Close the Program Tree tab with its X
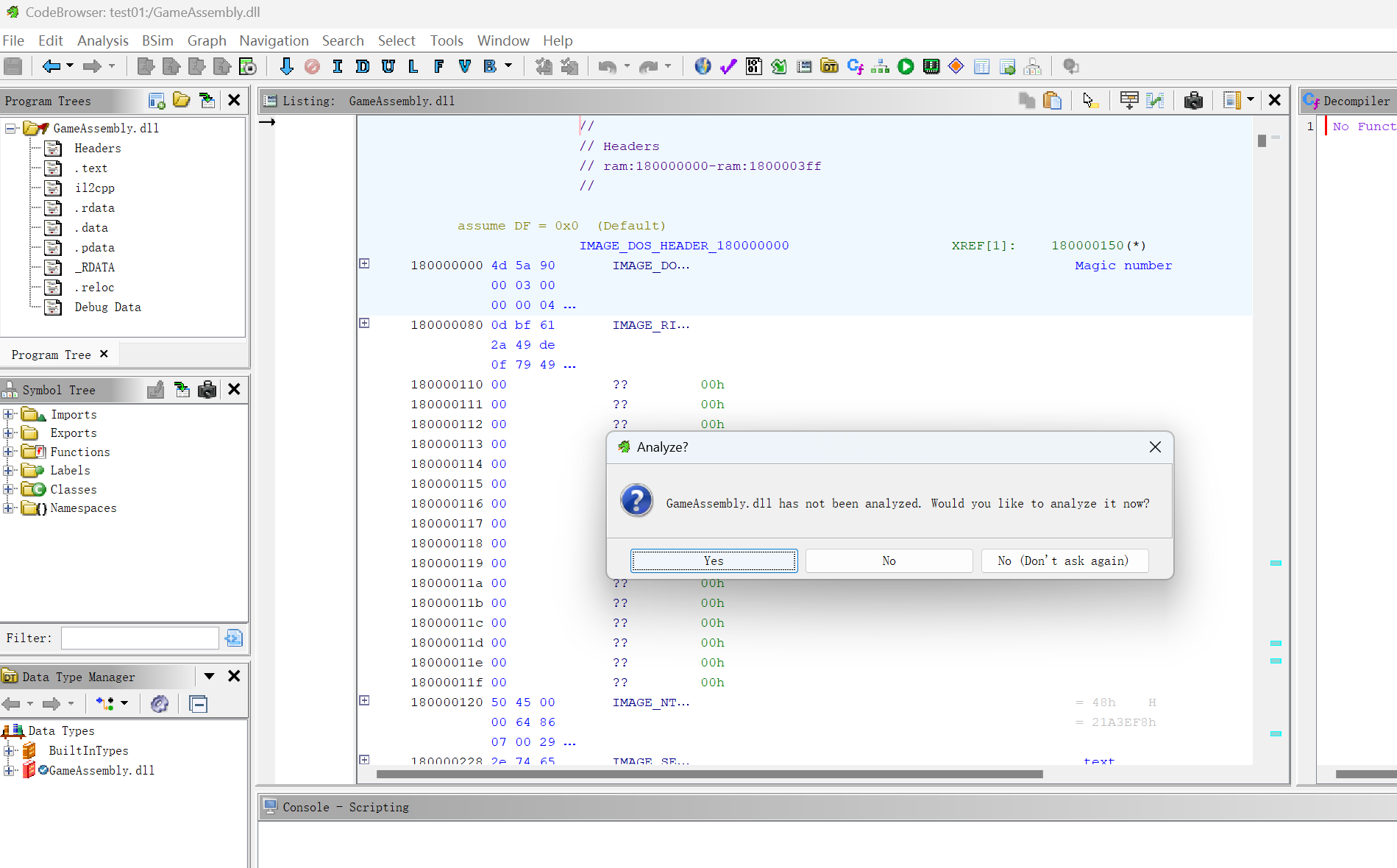This screenshot has height=868, width=1397. [x=104, y=354]
